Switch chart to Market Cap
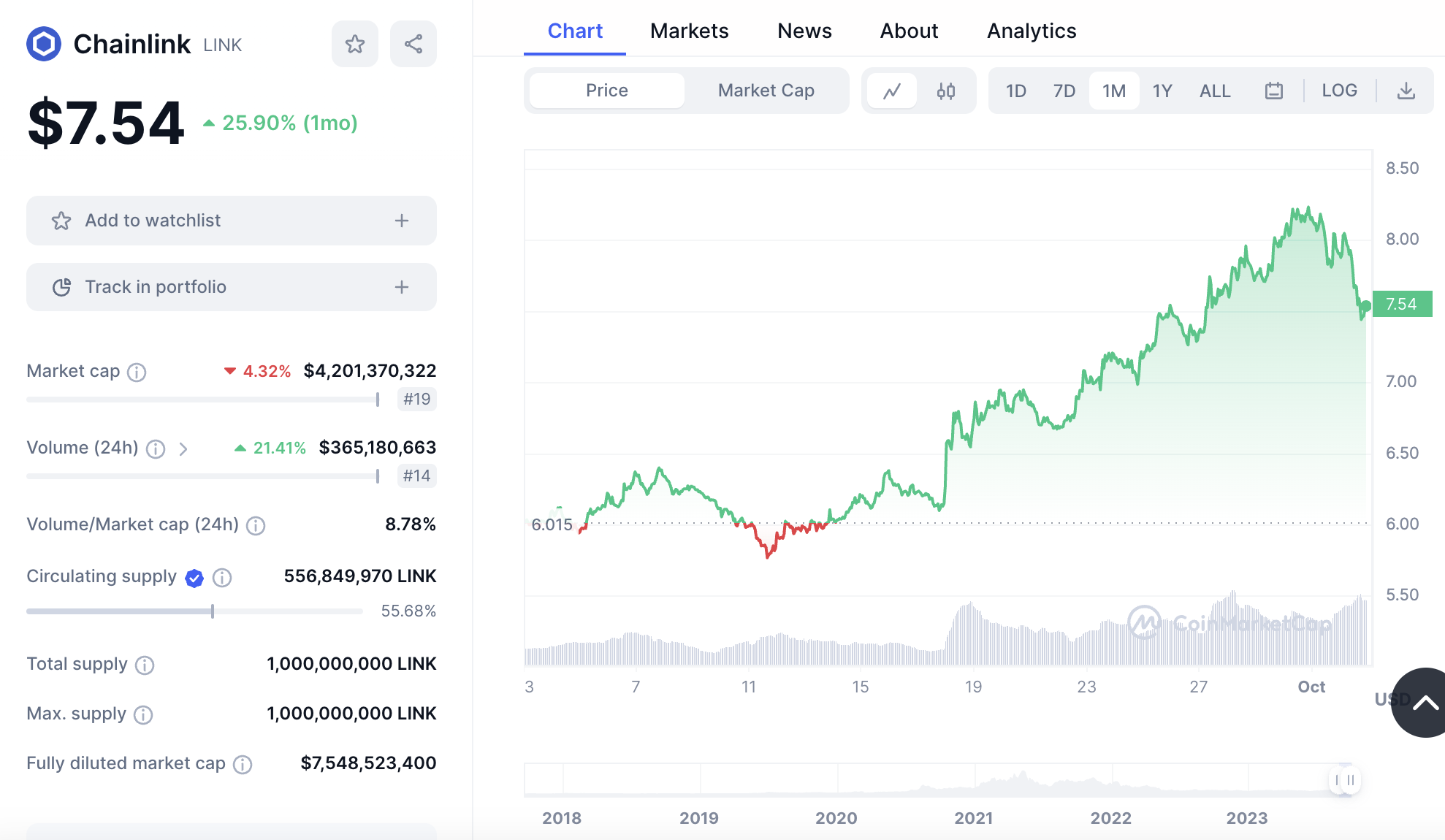 tap(766, 91)
